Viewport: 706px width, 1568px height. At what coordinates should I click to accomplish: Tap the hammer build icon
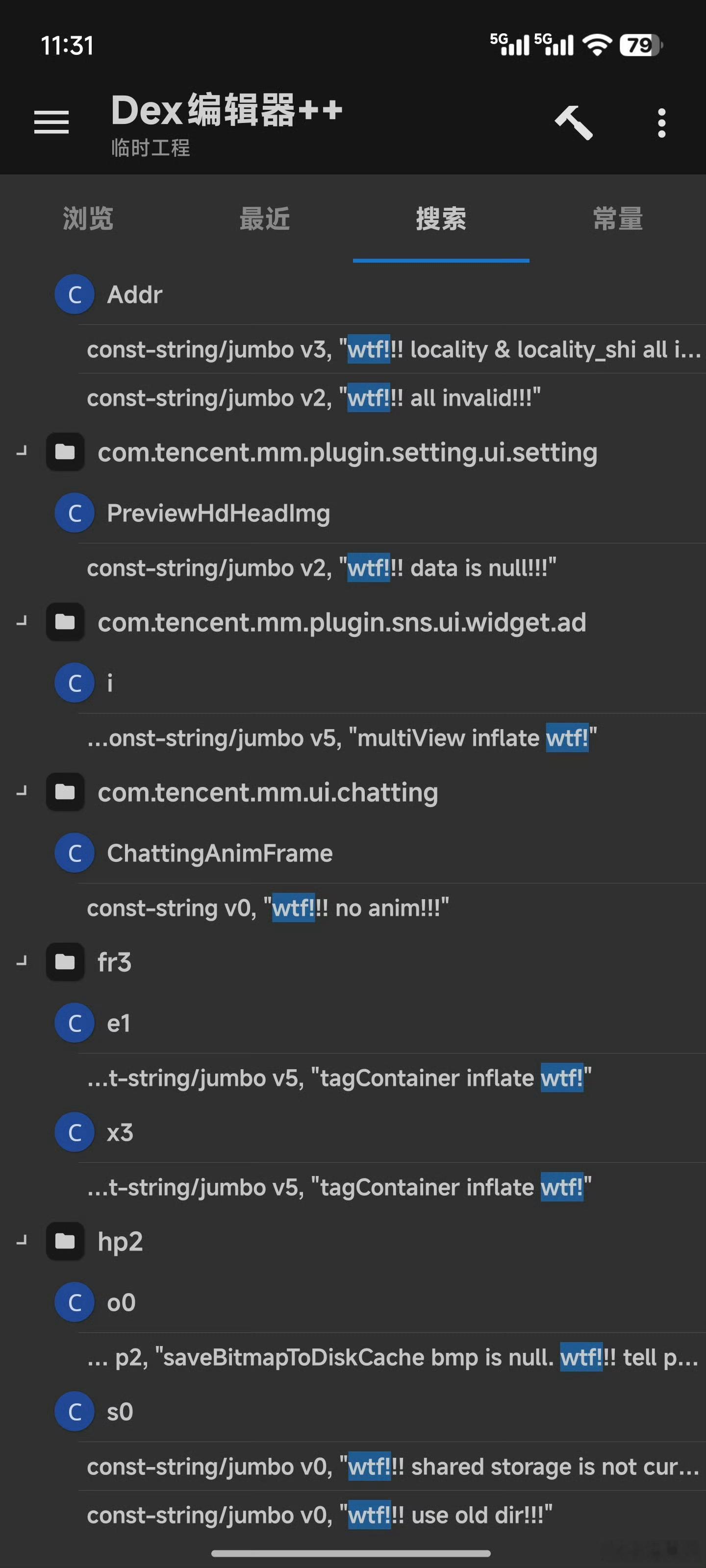[x=573, y=122]
